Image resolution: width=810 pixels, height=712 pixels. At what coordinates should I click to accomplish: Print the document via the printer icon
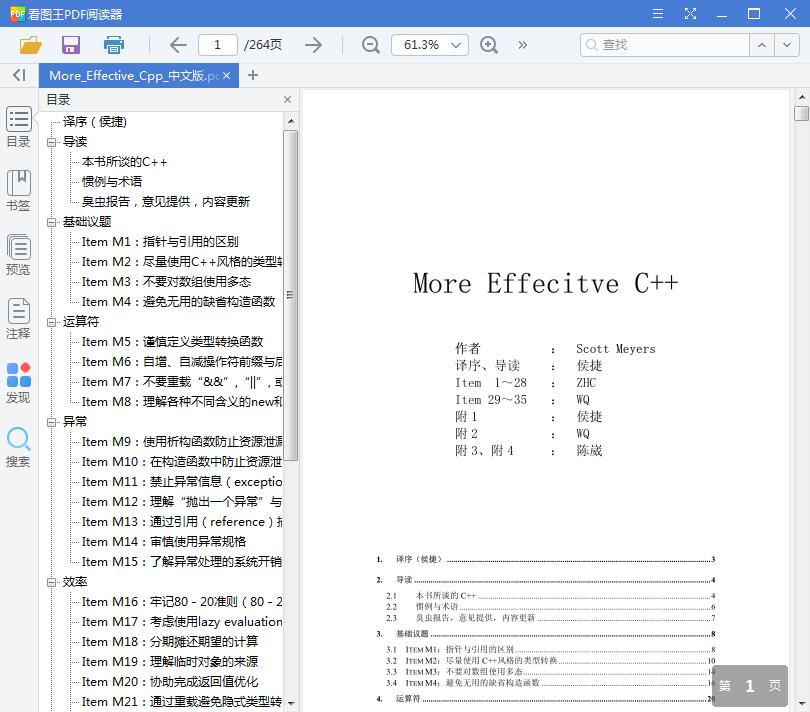point(113,45)
